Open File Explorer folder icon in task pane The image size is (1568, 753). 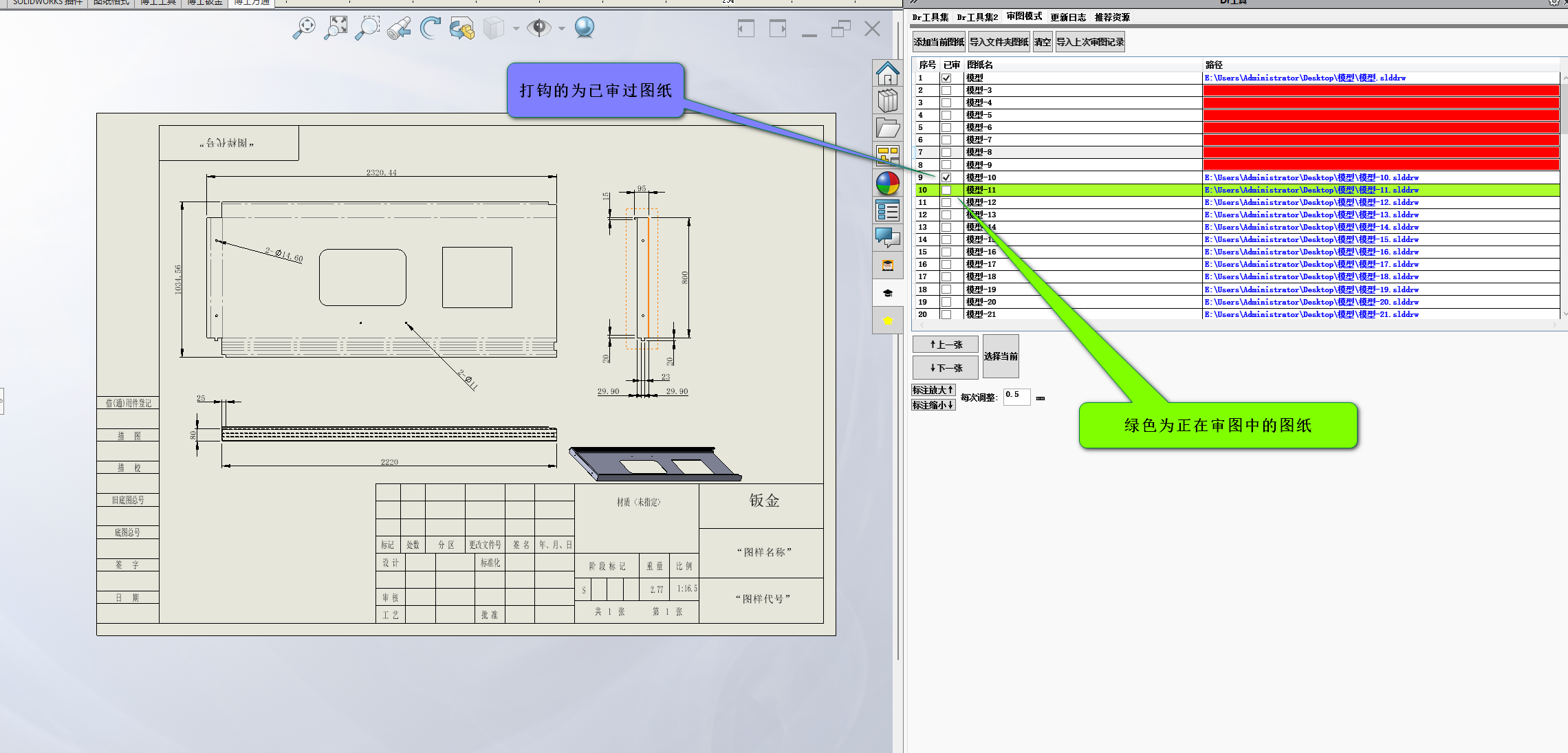tap(887, 129)
